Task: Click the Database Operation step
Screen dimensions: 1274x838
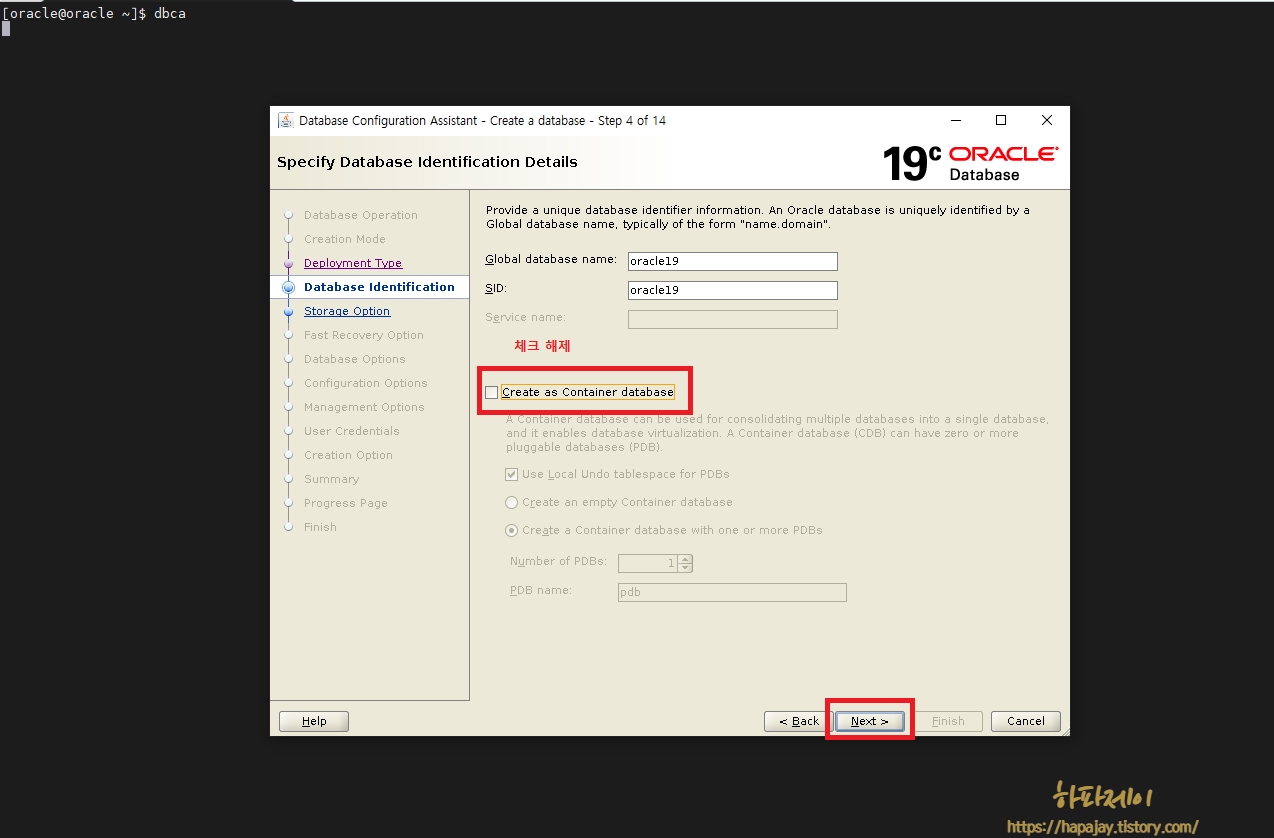Action: pyautogui.click(x=361, y=215)
